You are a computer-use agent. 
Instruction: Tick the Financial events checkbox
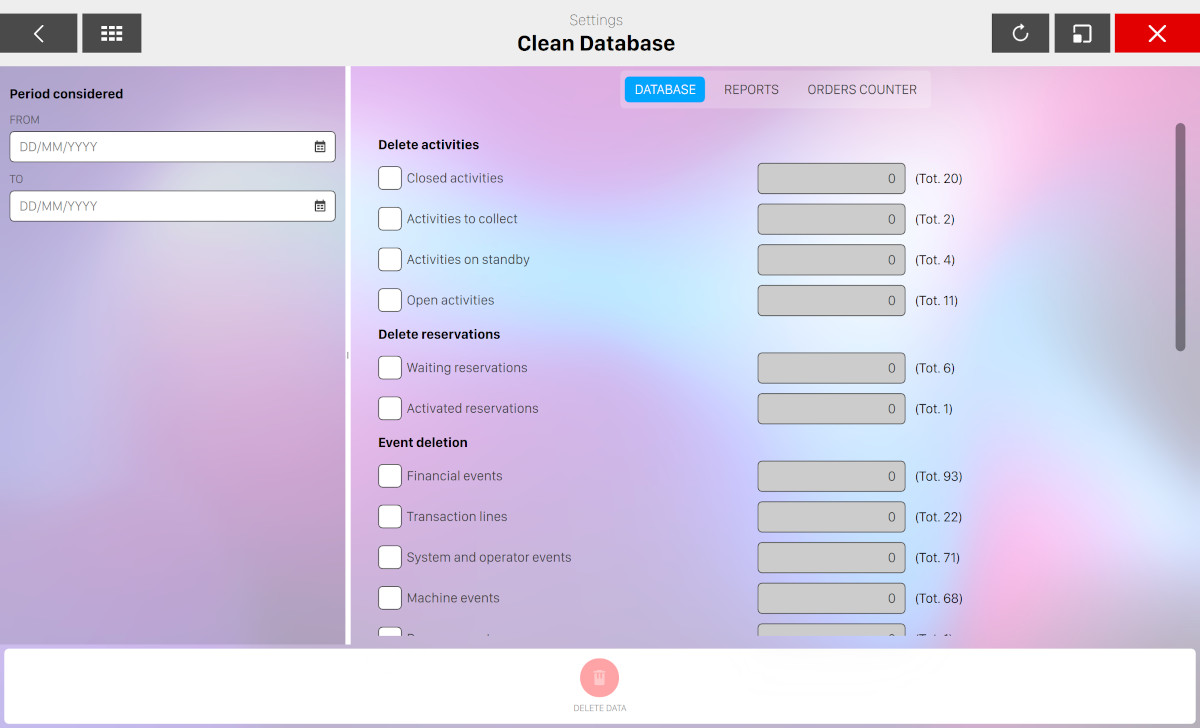point(390,476)
